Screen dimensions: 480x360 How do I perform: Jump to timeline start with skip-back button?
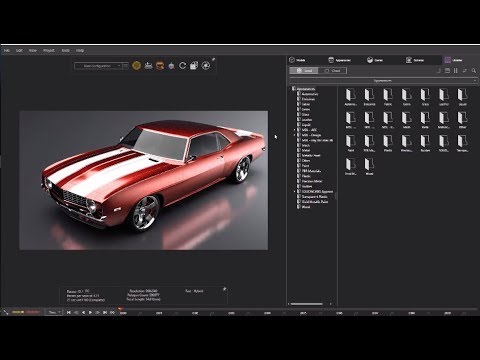click(x=69, y=312)
